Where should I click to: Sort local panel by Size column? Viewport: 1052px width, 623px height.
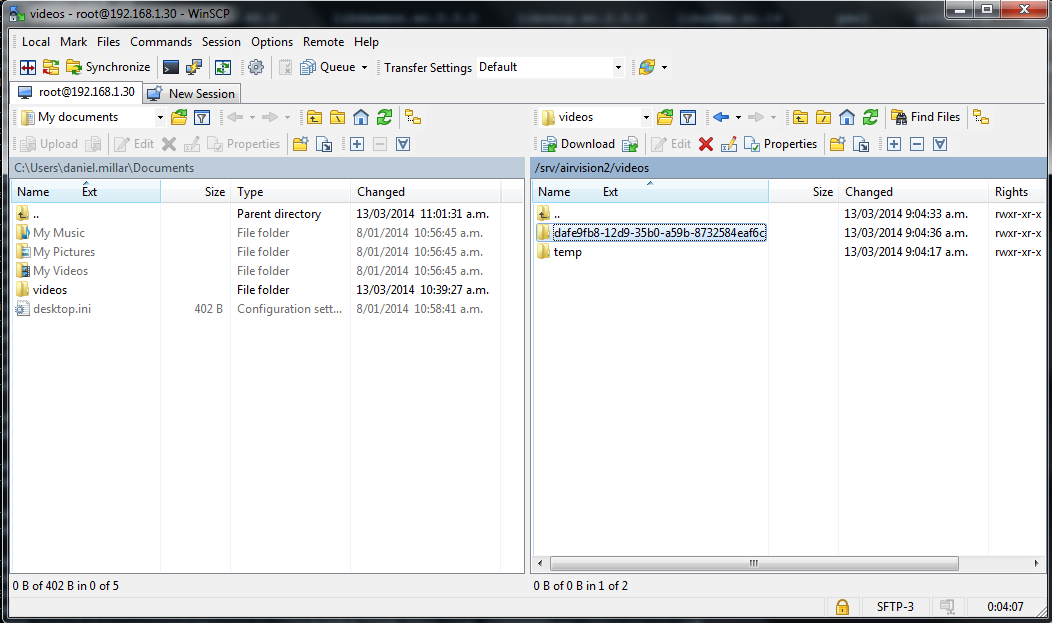pyautogui.click(x=195, y=192)
